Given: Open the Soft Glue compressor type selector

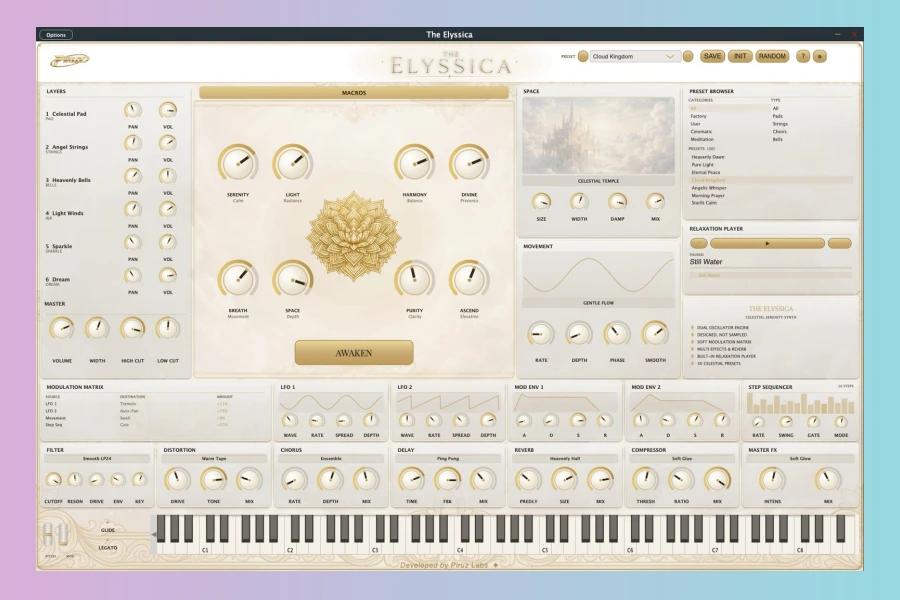Looking at the screenshot, I should [682, 459].
